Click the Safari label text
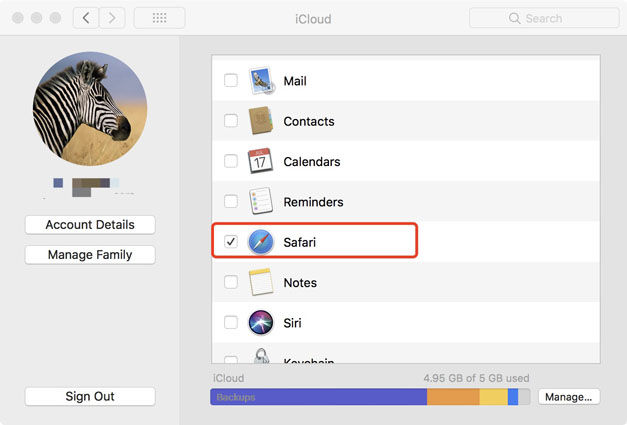Screen dimensions: 627x425 [300, 242]
